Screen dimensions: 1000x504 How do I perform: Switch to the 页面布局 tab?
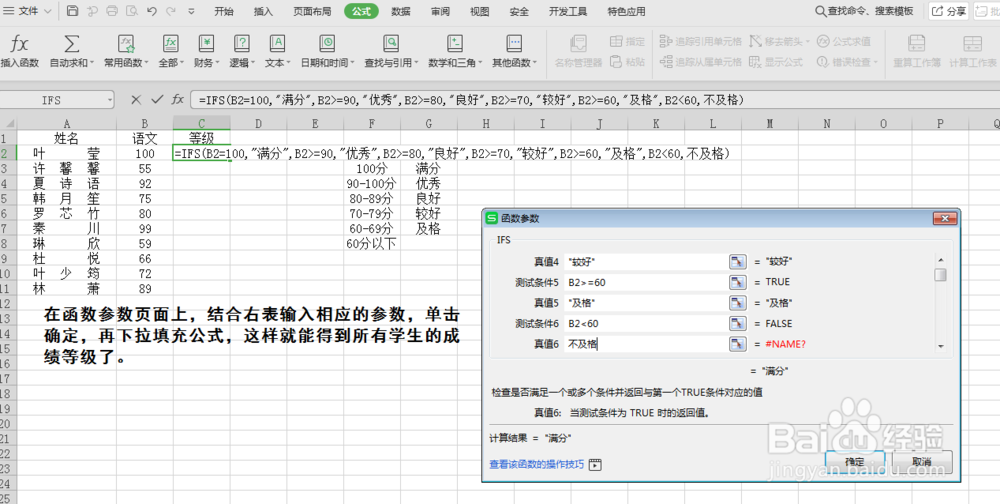pyautogui.click(x=312, y=11)
